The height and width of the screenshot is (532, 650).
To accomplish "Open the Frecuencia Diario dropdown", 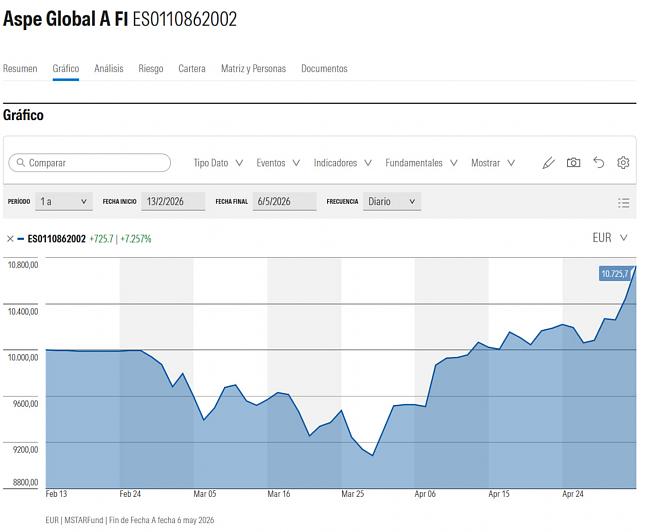I will [x=392, y=202].
